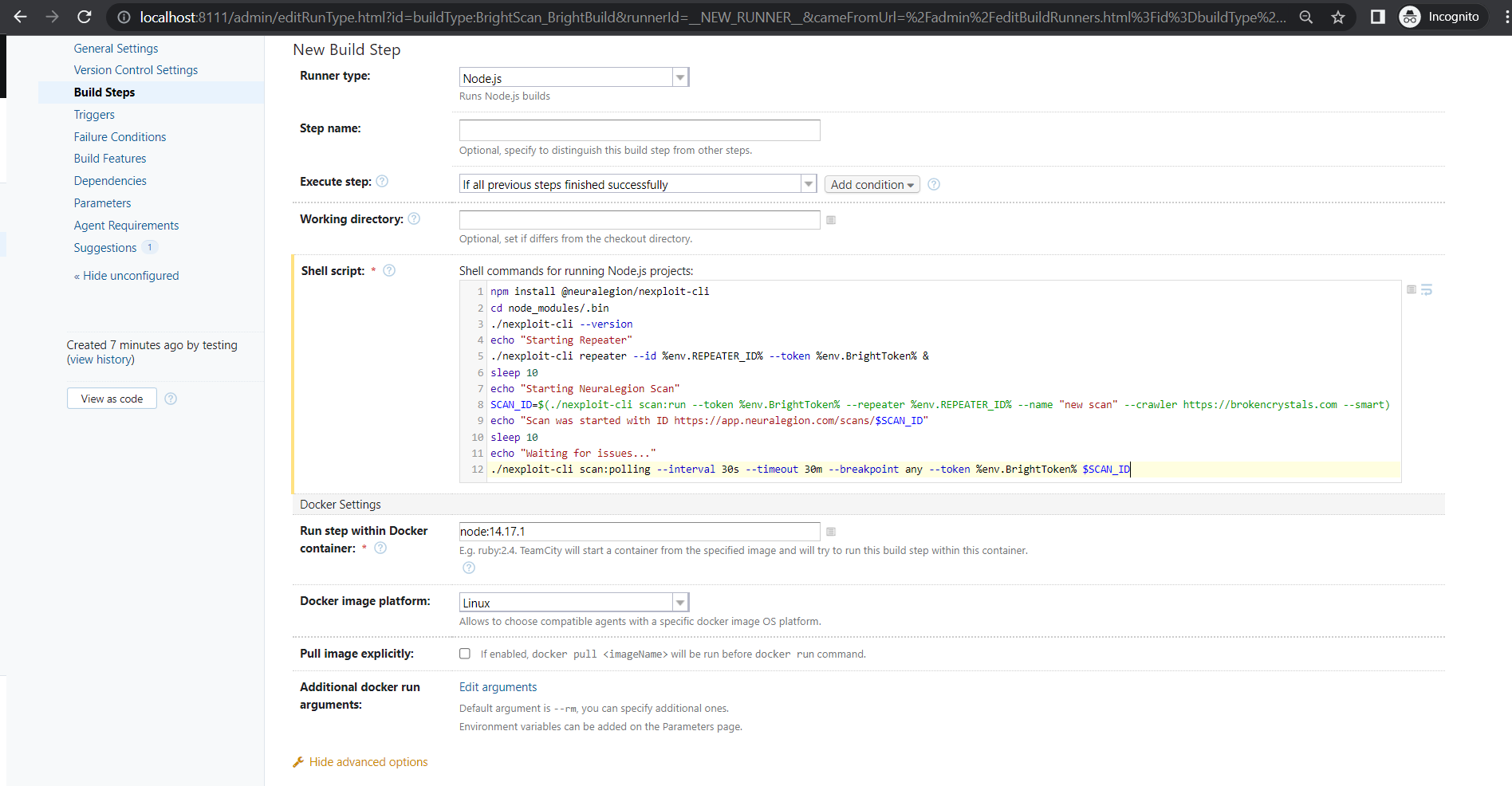Open Failure Conditions
Screen dimensions: 1512x786
tap(120, 137)
